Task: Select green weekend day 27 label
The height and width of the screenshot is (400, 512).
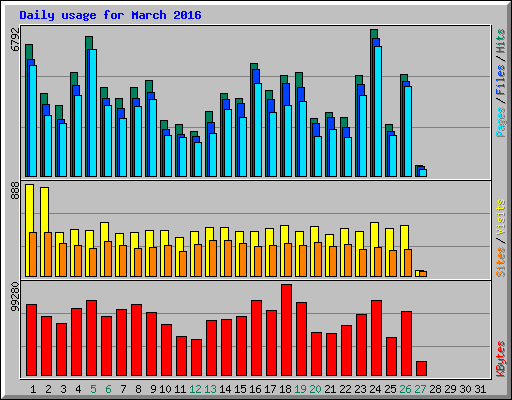Action: (x=420, y=389)
